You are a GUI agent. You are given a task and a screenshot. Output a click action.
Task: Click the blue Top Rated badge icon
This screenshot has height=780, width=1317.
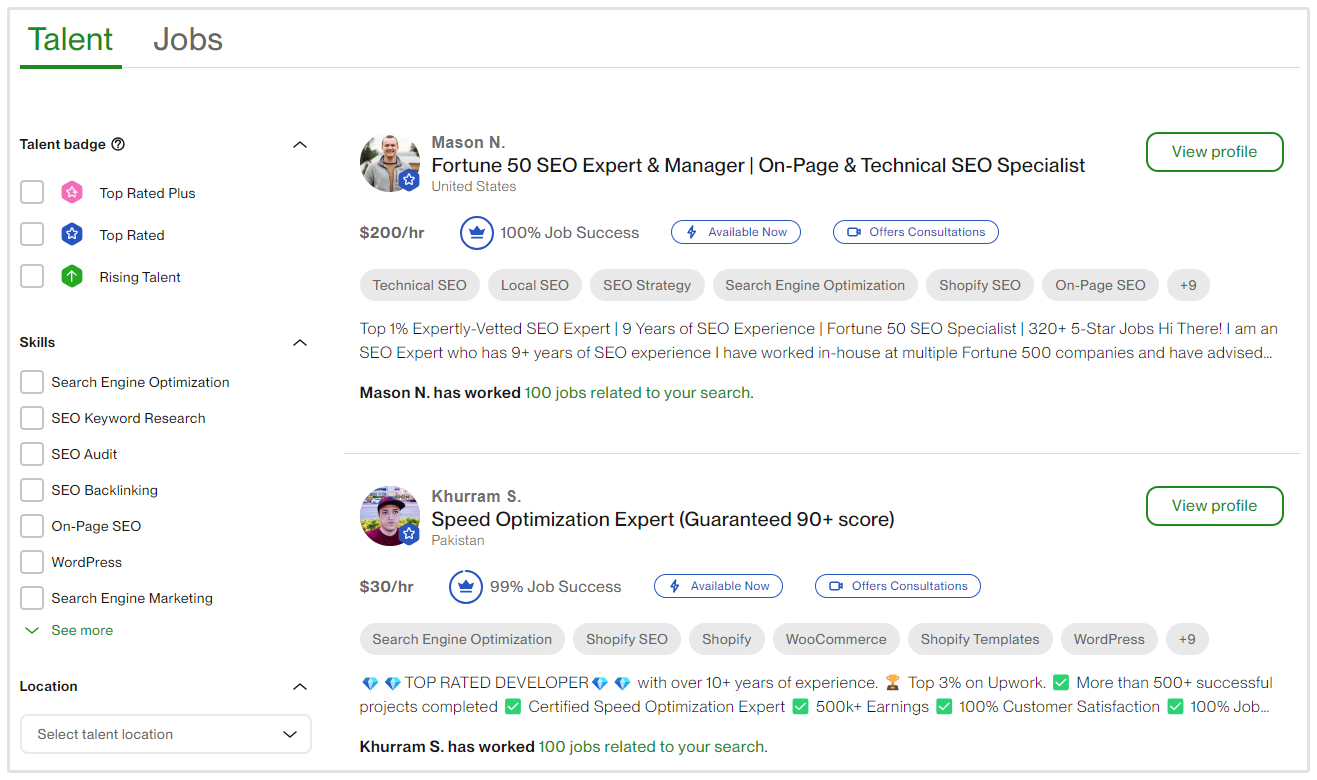point(72,235)
